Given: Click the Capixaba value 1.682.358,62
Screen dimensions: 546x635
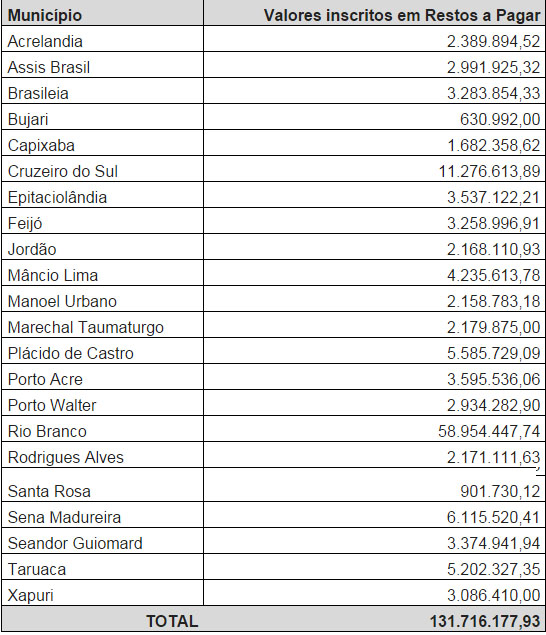Looking at the screenshot, I should point(494,145).
